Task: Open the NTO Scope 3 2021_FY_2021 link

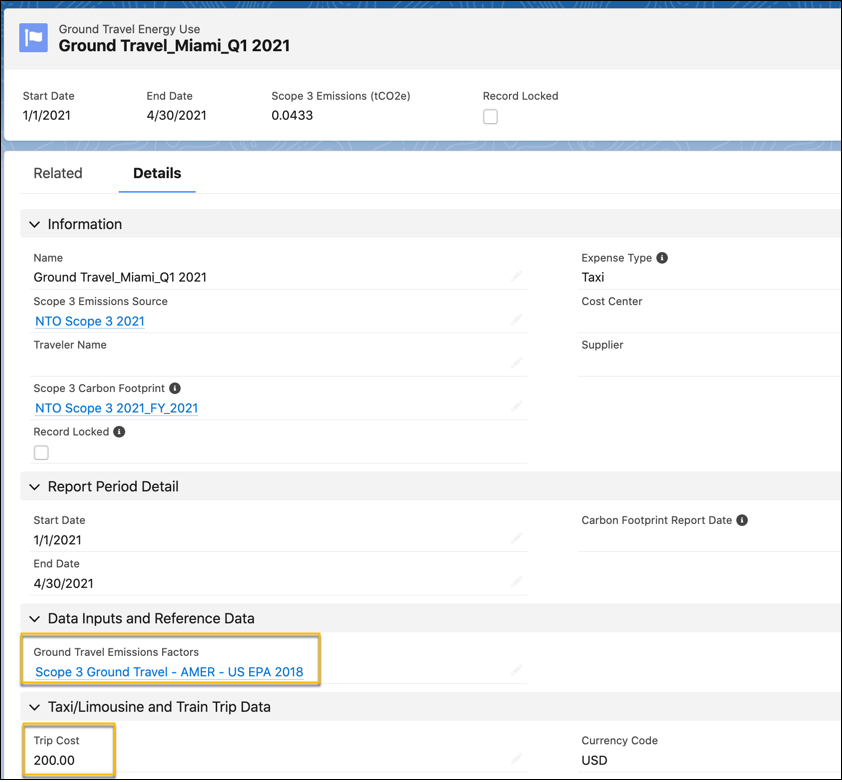Action: click(x=117, y=408)
